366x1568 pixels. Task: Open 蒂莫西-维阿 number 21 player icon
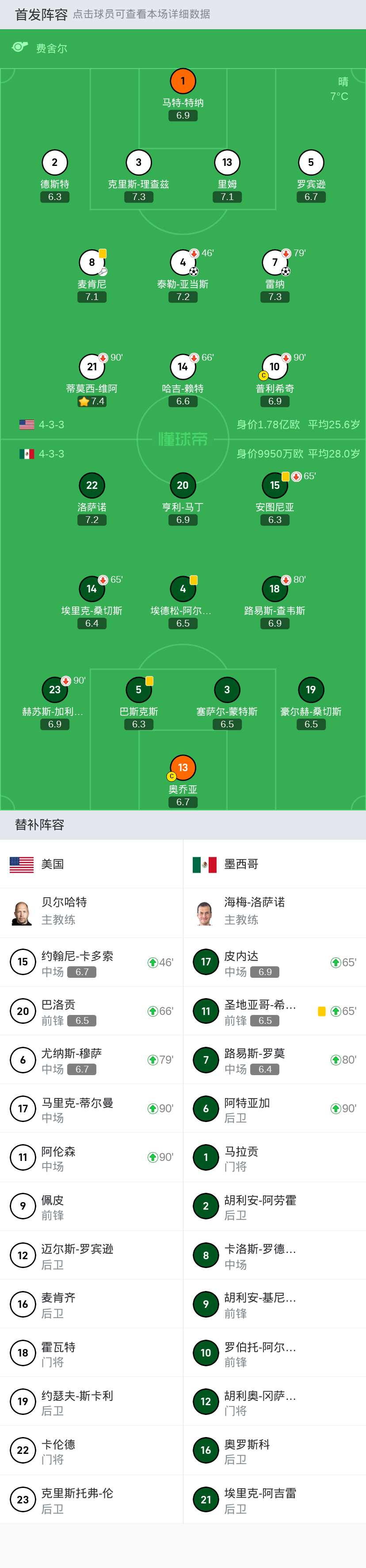pyautogui.click(x=92, y=366)
